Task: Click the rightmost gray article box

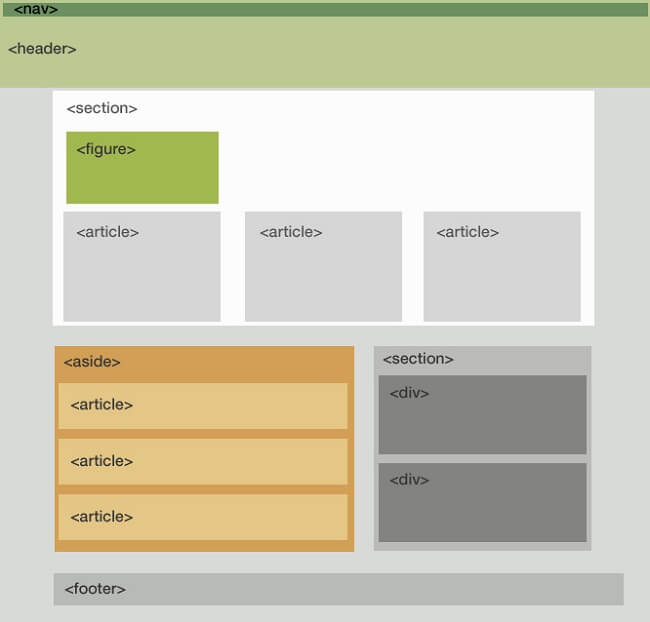Action: point(502,266)
